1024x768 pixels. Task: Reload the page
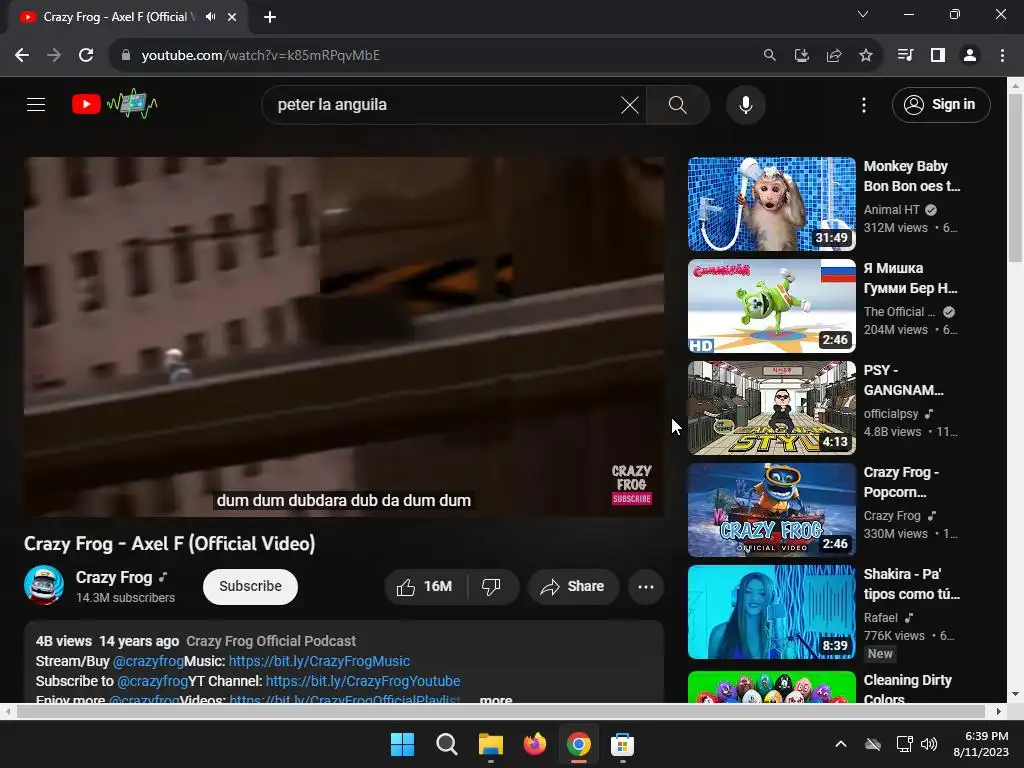click(86, 55)
